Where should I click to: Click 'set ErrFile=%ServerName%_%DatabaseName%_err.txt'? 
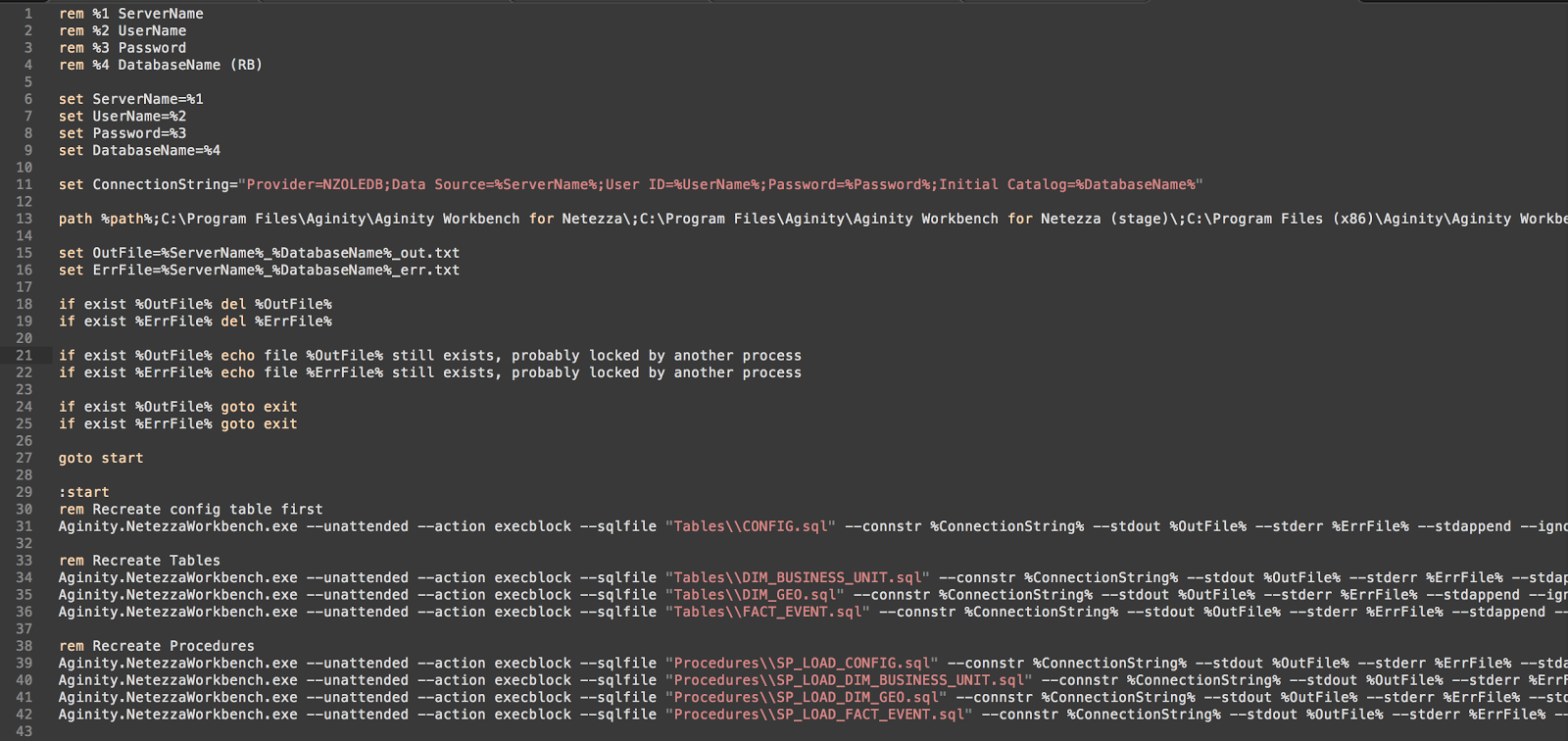tap(259, 270)
